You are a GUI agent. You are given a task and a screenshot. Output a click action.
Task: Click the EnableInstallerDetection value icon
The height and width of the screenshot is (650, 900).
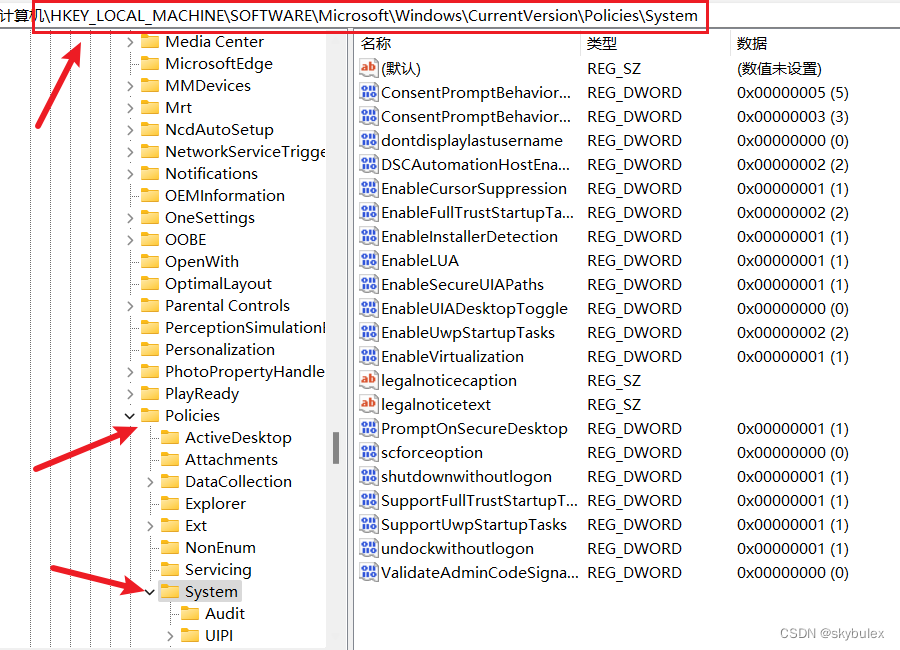(x=368, y=236)
